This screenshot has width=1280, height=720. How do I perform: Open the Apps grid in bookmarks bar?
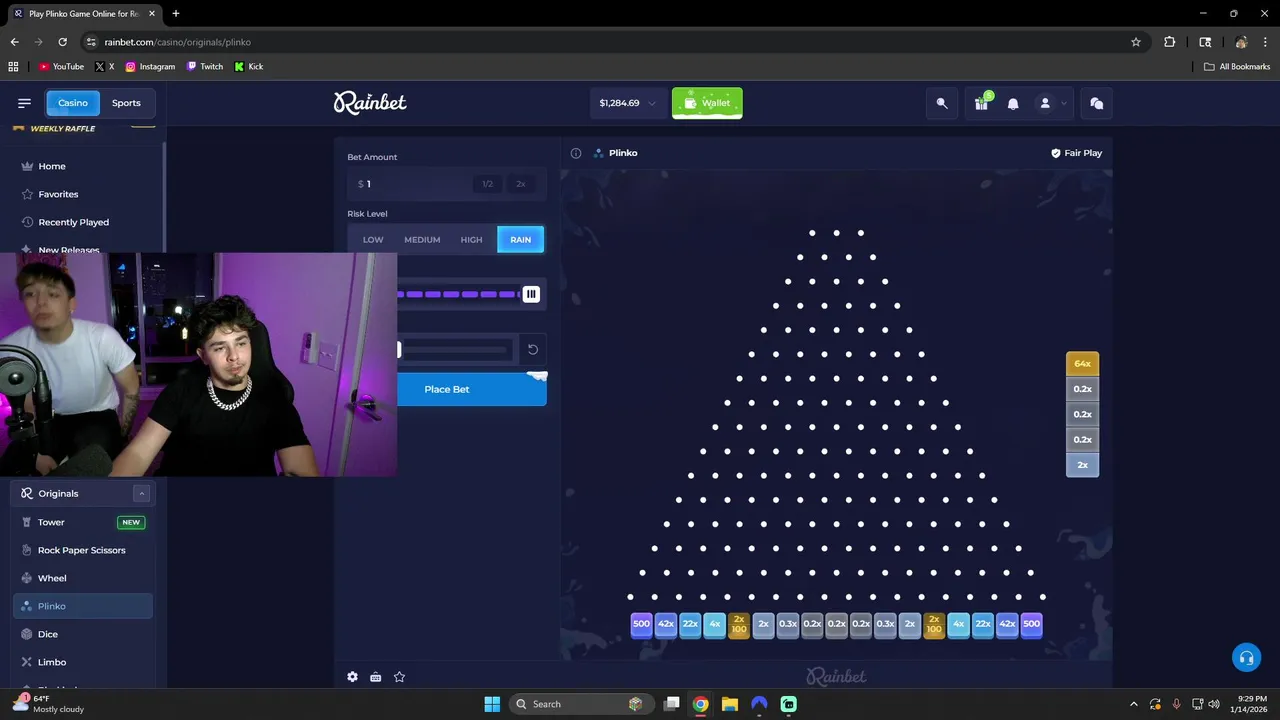click(x=13, y=67)
